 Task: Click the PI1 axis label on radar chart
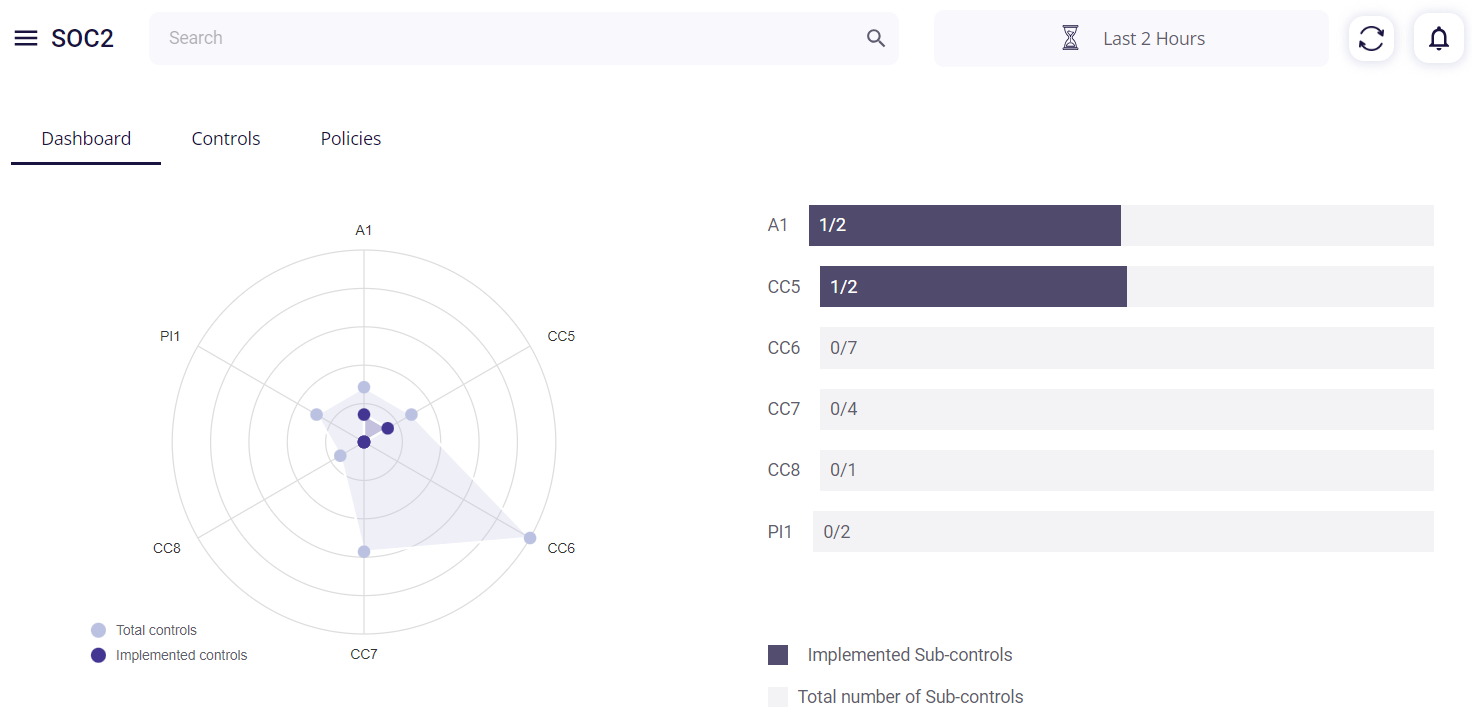pos(170,336)
